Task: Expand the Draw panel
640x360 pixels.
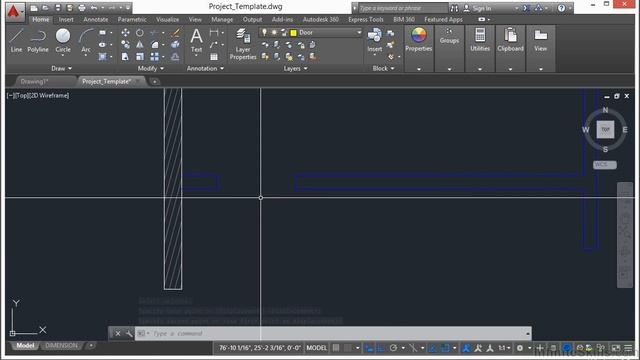Action: point(61,69)
